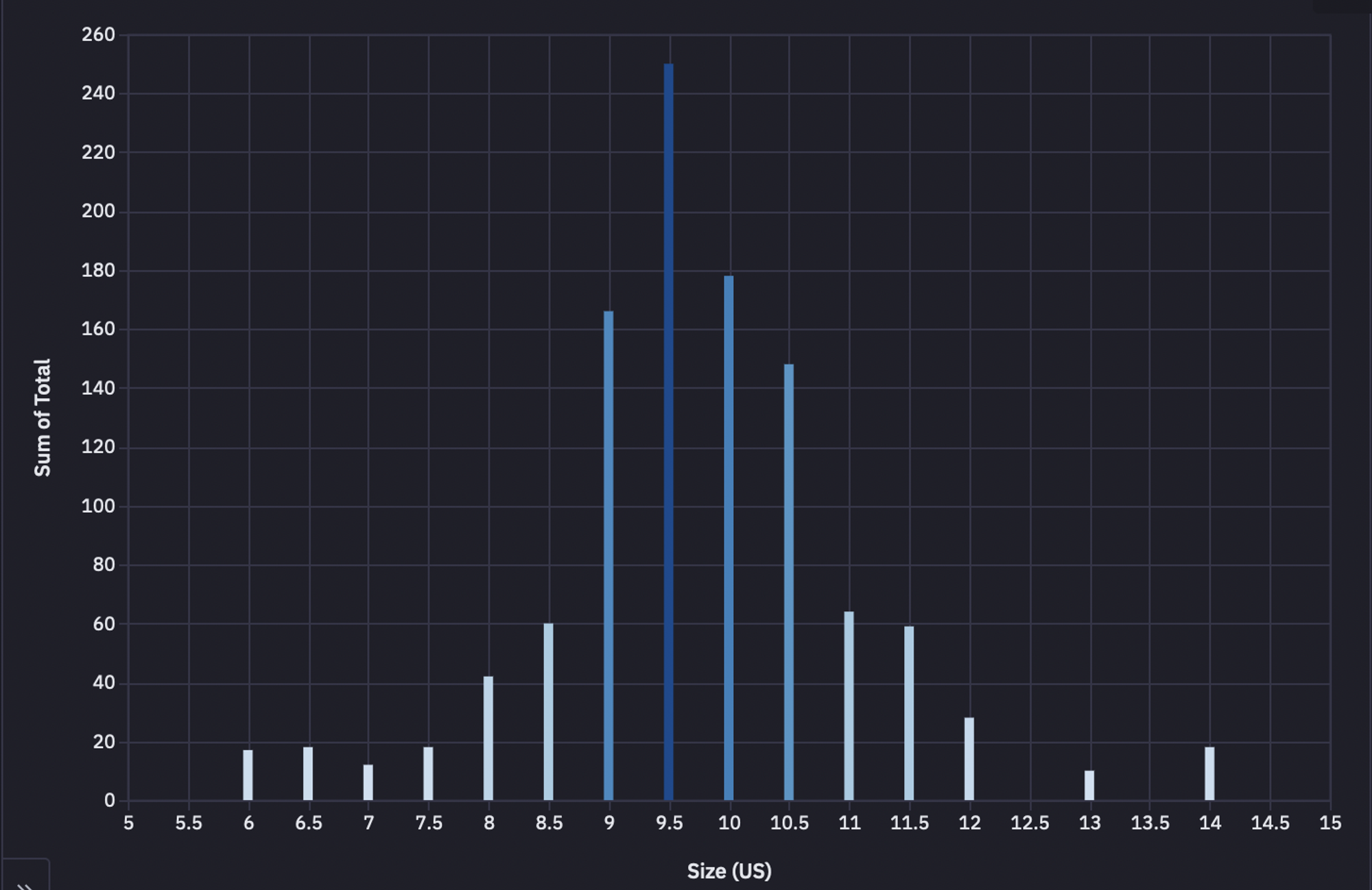This screenshot has height=890, width=1372.
Task: Expand the collapsed panel with double chevron
Action: pos(25,883)
